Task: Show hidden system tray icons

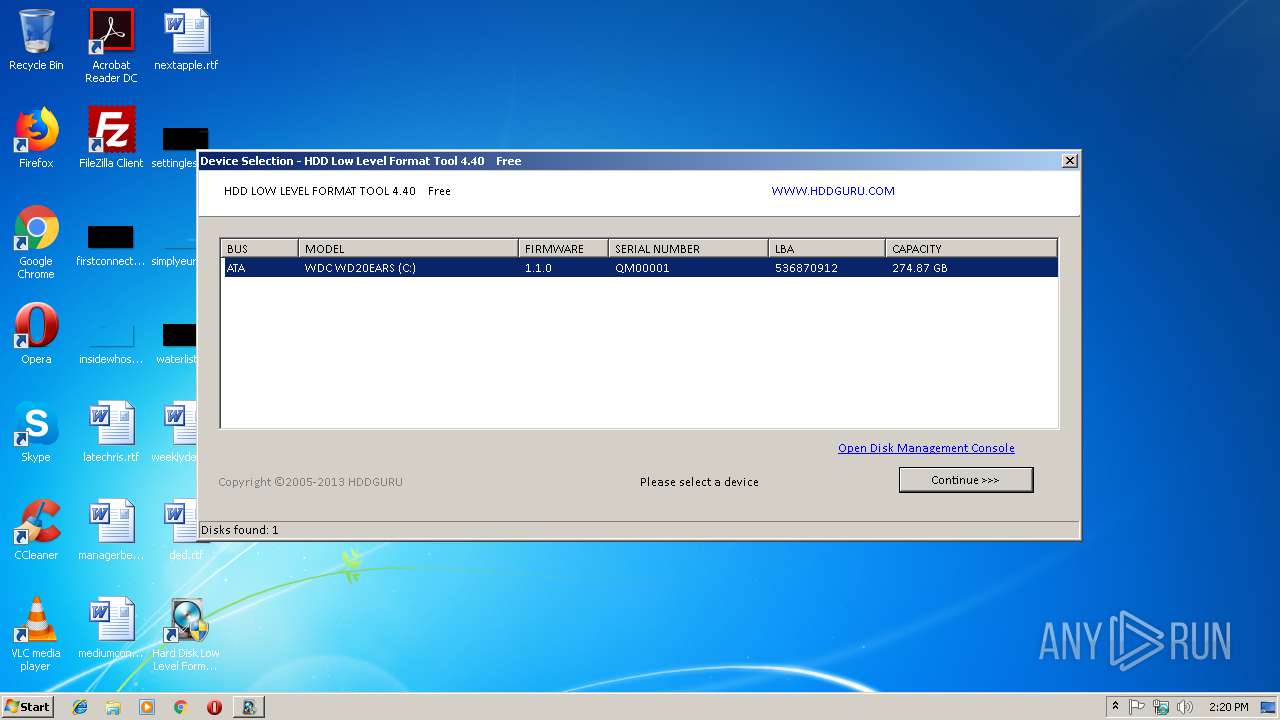Action: pos(1115,707)
